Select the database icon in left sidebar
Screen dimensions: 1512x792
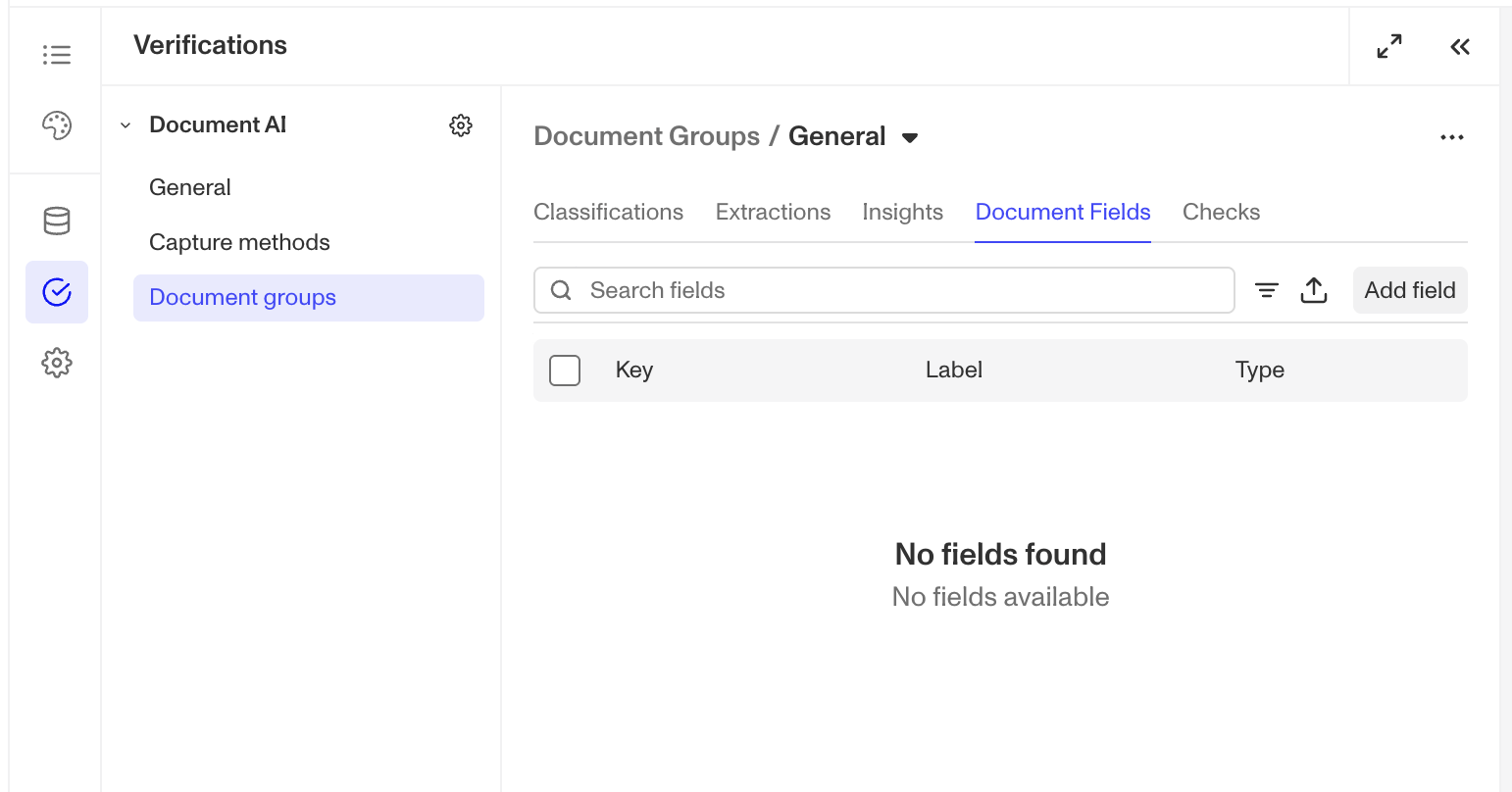56,222
